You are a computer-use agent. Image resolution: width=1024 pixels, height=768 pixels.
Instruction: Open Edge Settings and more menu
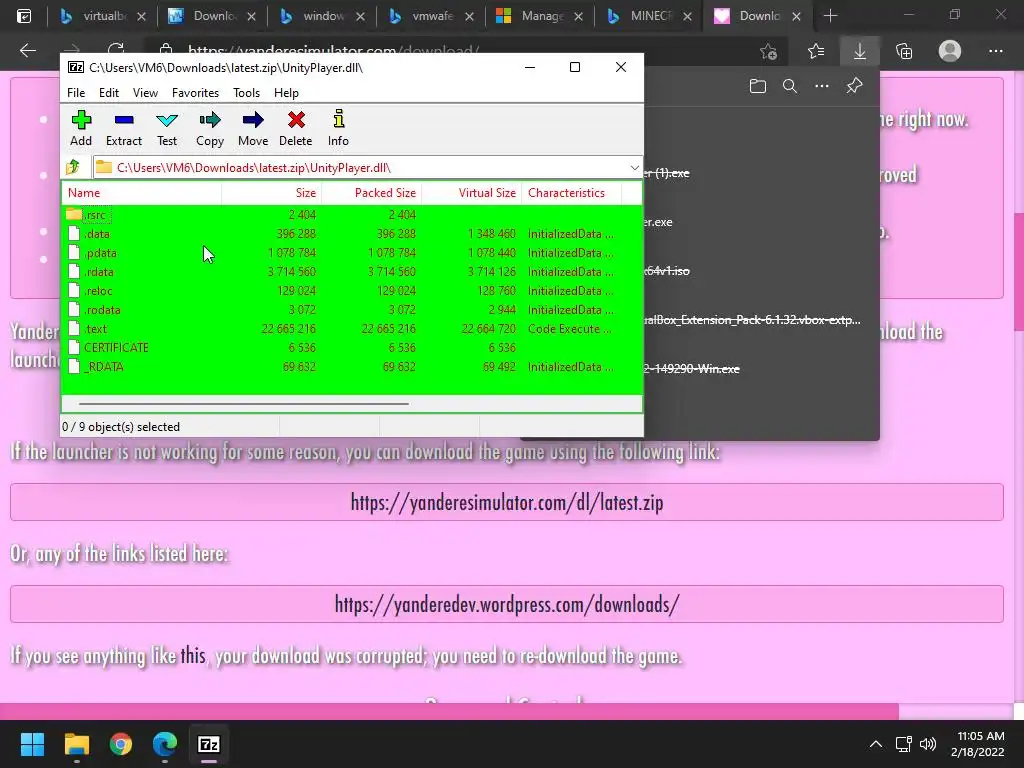point(995,51)
